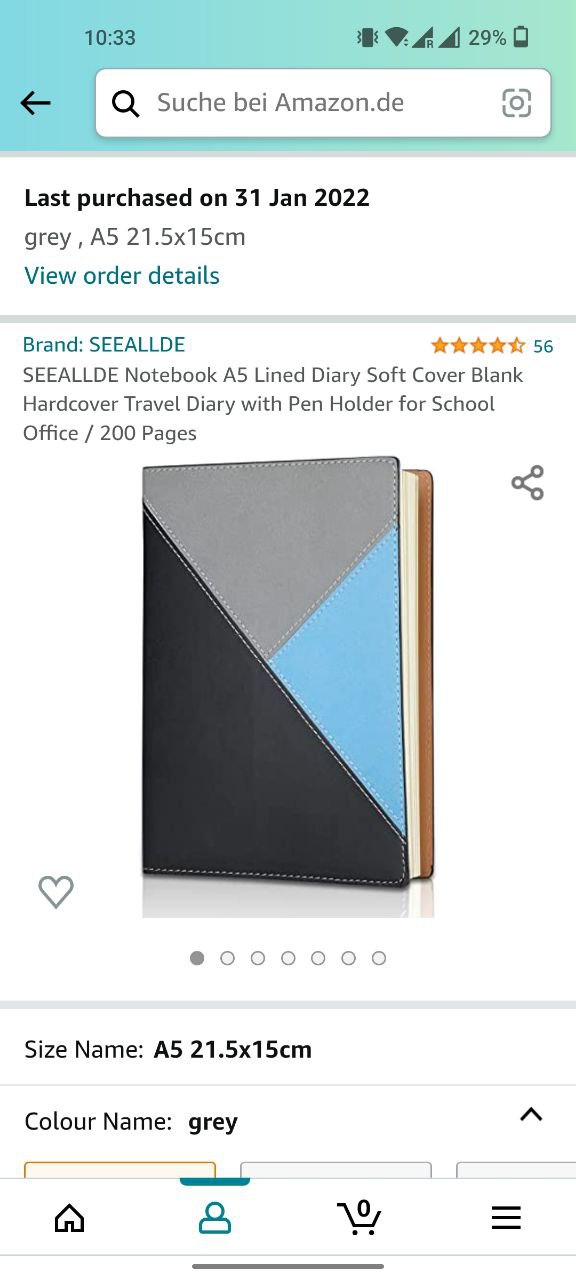Open the 56 ratings reviews
The height and width of the screenshot is (1280, 576).
[x=492, y=346]
